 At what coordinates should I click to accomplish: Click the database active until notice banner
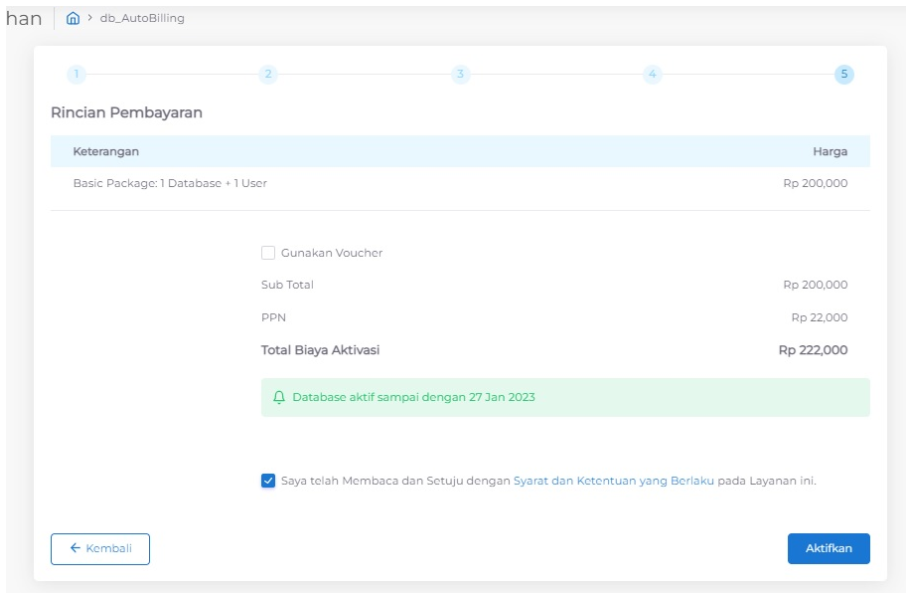(565, 397)
